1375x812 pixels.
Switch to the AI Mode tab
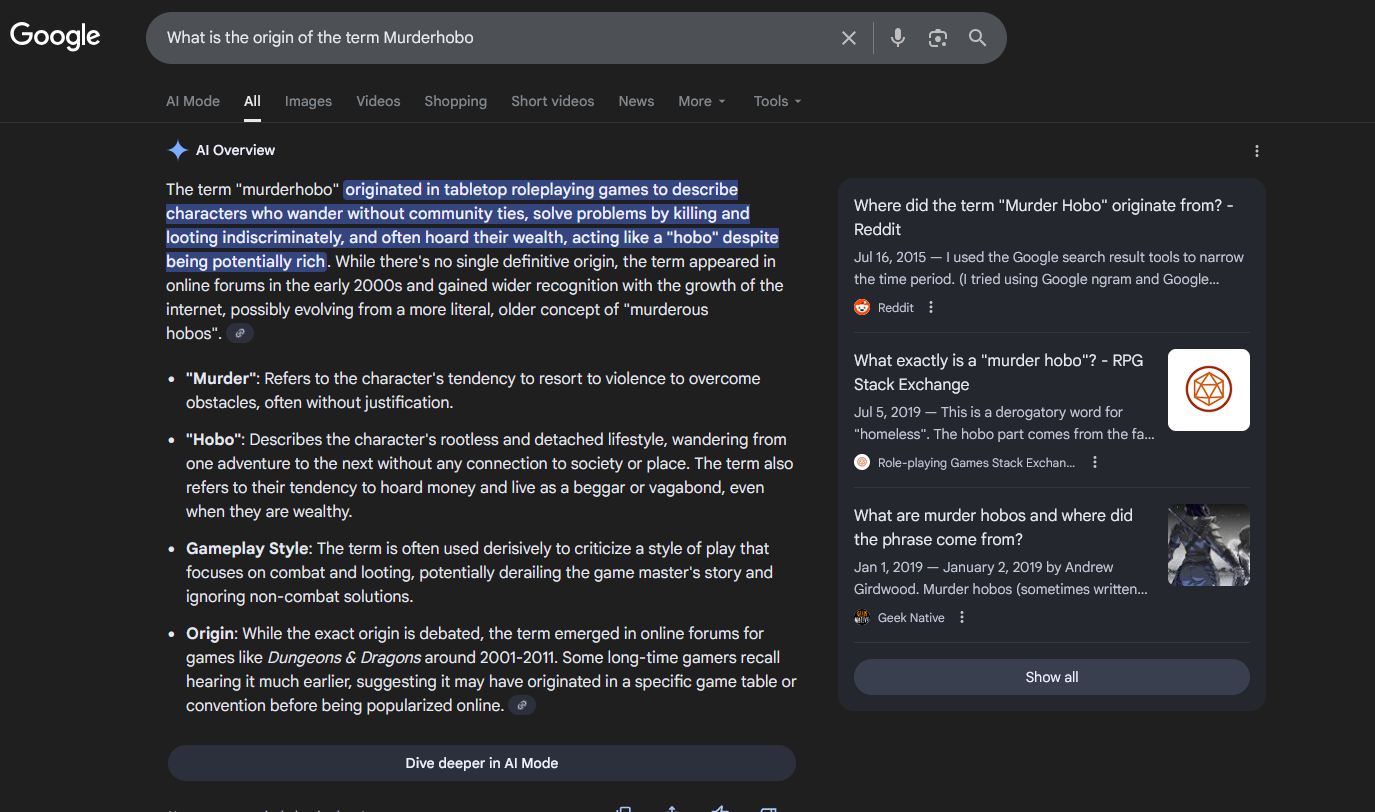[193, 101]
